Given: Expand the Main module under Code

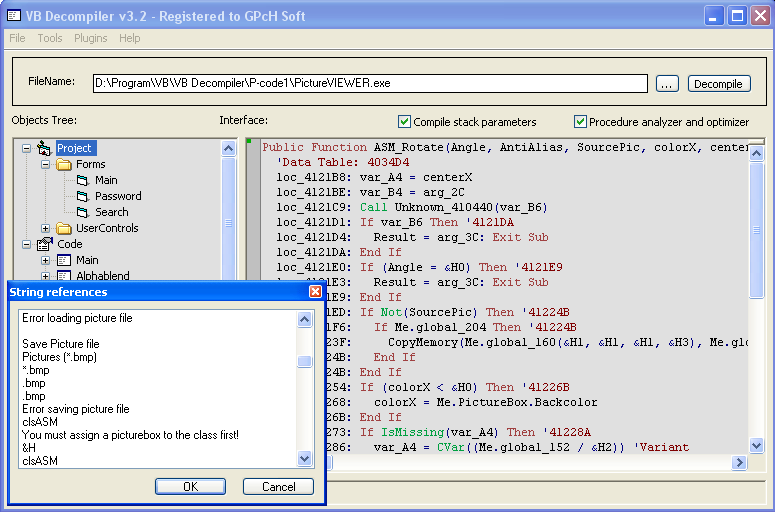Looking at the screenshot, I should coord(45,260).
